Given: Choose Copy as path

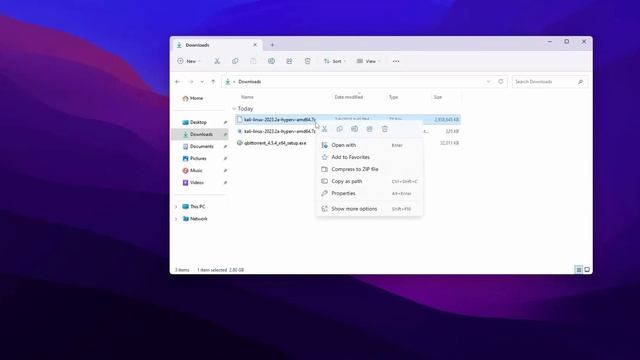Looking at the screenshot, I should pyautogui.click(x=369, y=181).
